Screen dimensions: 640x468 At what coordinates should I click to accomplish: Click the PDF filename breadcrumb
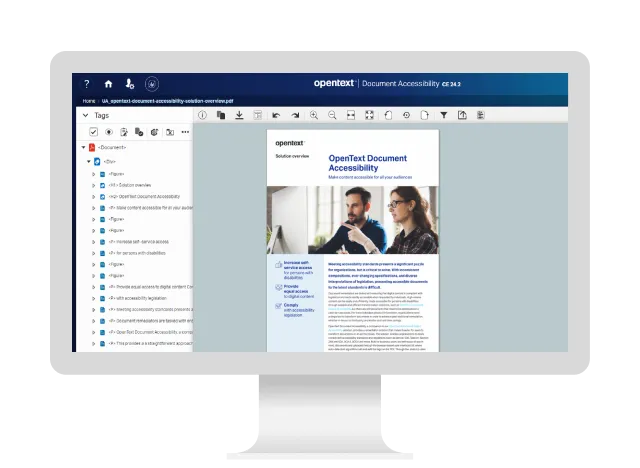[x=167, y=101]
